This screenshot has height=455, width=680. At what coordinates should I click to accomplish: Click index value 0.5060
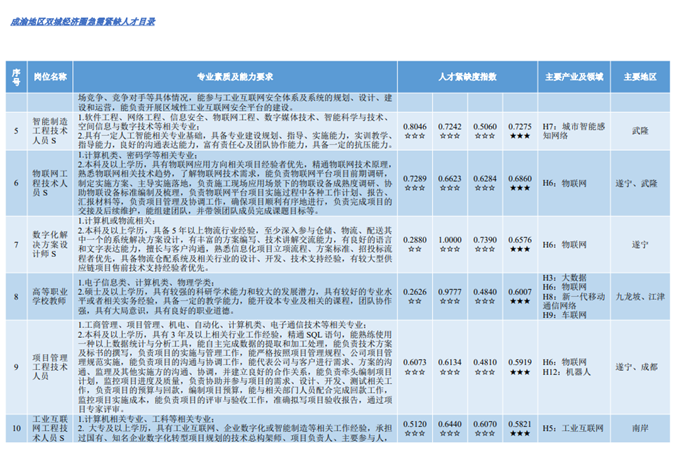(x=485, y=126)
